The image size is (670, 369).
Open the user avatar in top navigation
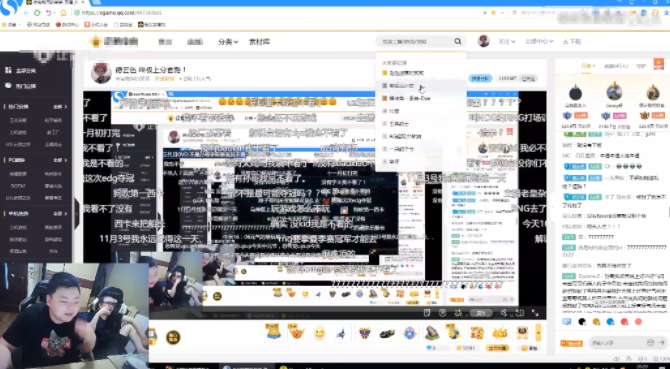[483, 41]
